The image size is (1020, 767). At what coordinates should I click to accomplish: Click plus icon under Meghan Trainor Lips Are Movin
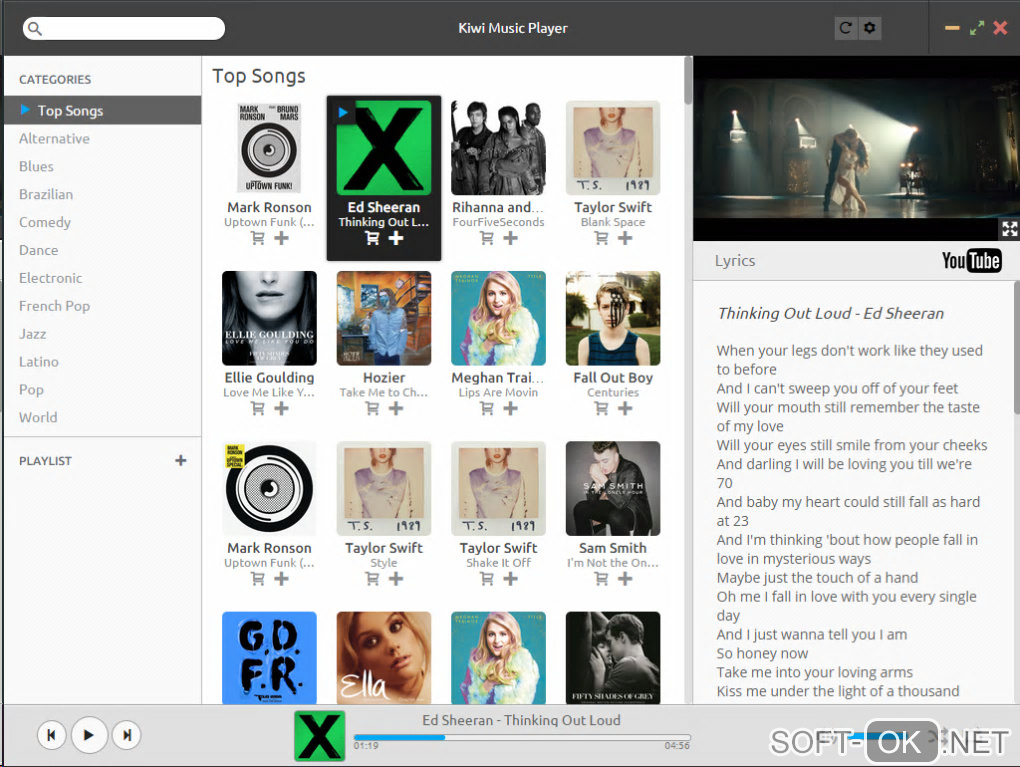pos(511,409)
